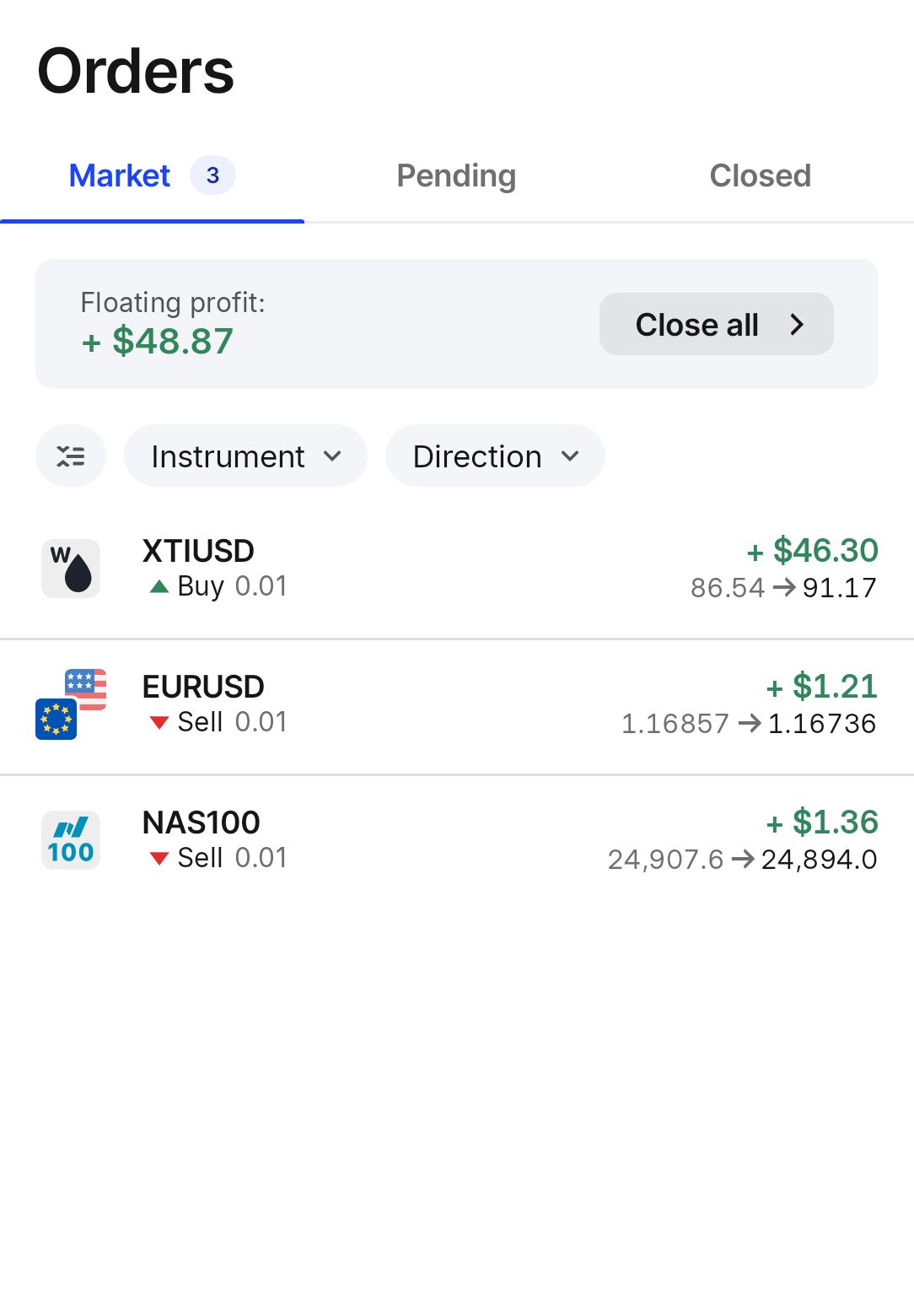914x1316 pixels.
Task: Click the NAS100 index icon
Action: pos(71,840)
